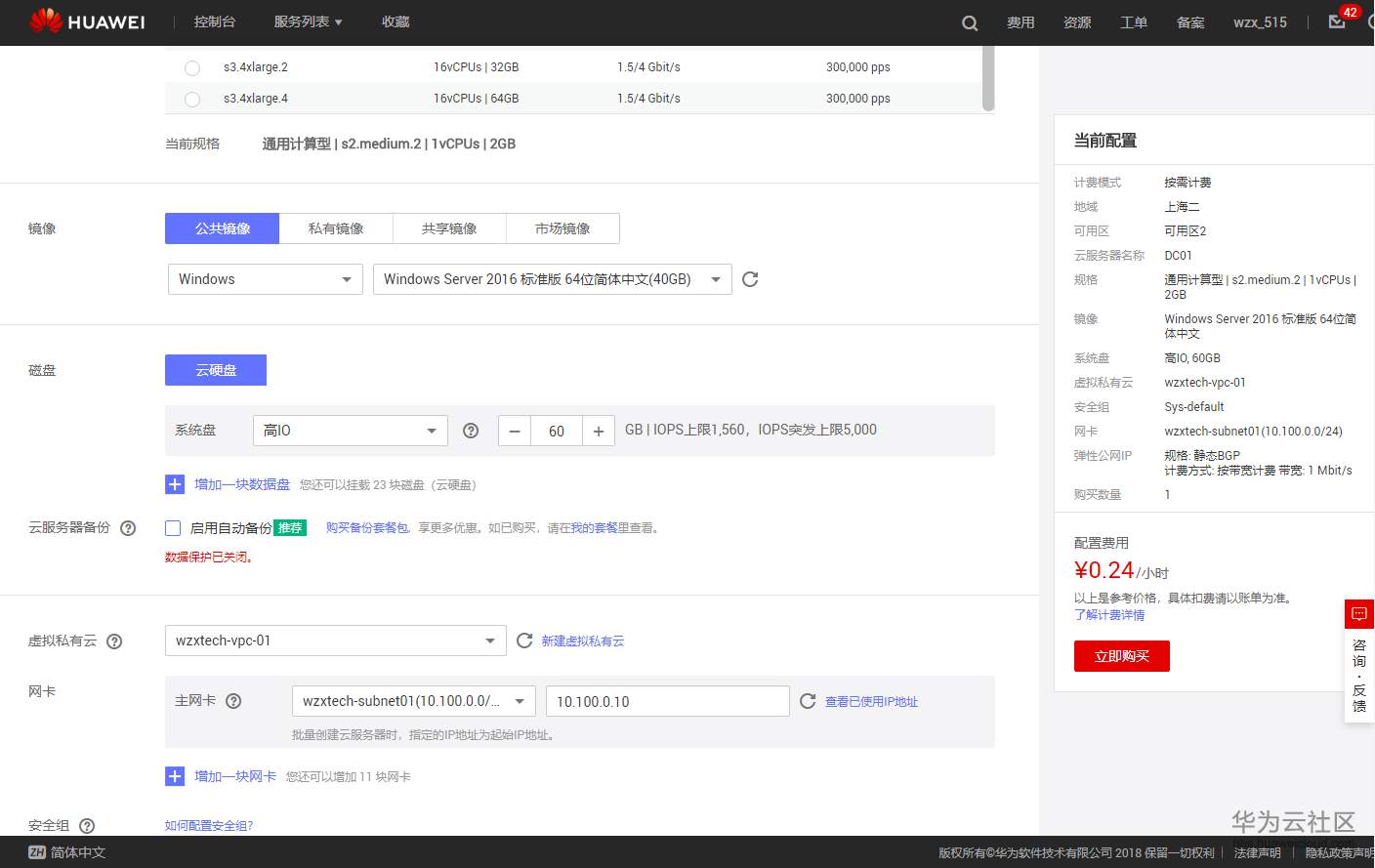Enable 启用自动备份 checkbox
Image resolution: width=1375 pixels, height=868 pixels.
173,527
